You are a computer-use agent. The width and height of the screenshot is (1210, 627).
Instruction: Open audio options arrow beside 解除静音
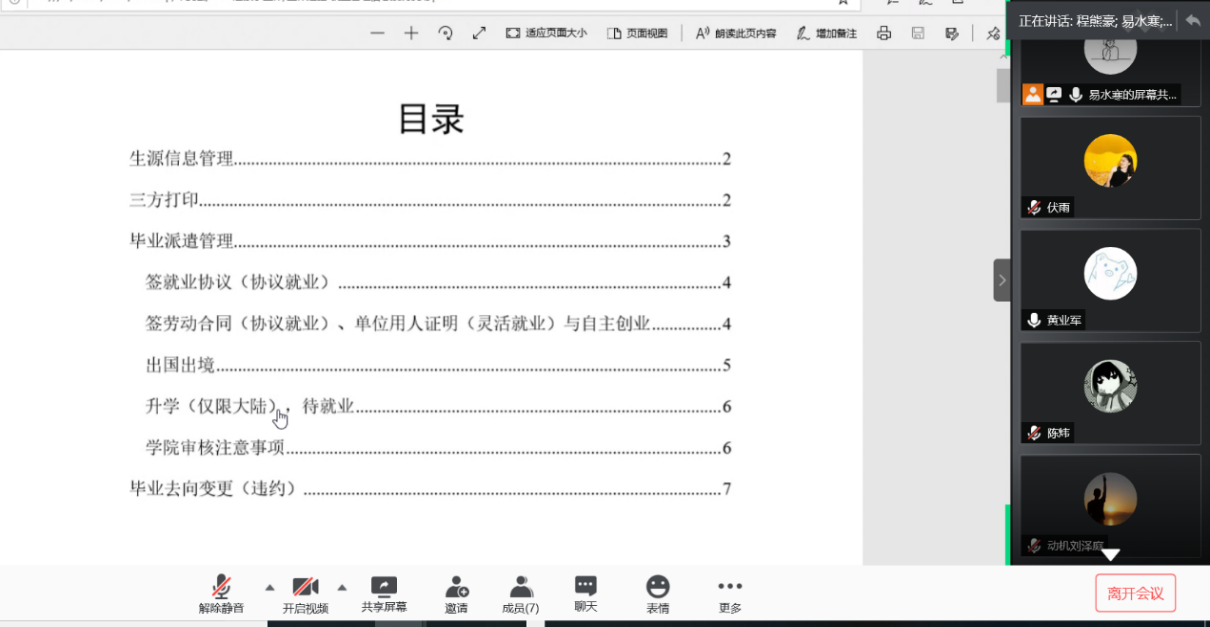point(268,588)
